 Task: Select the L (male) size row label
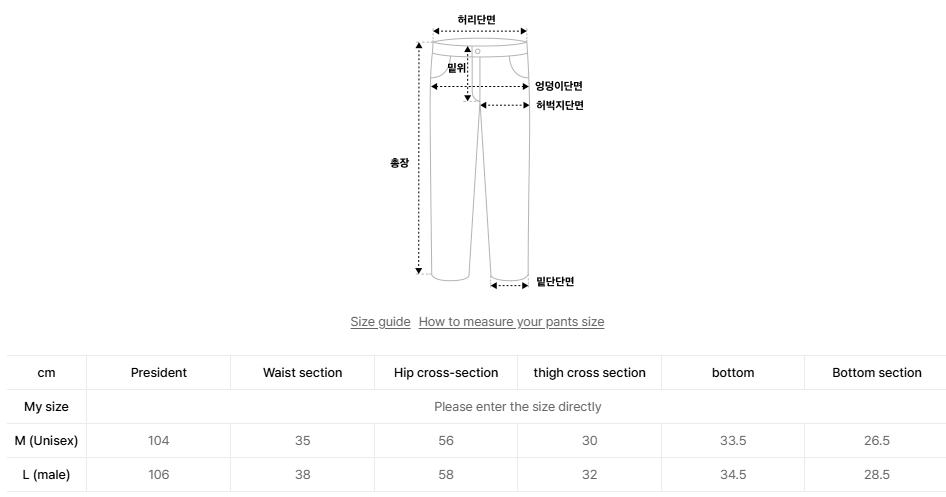[x=46, y=475]
